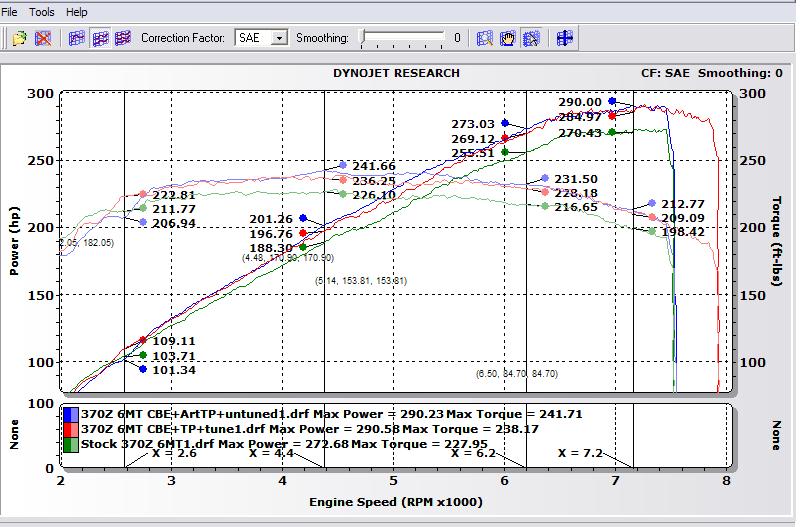
Task: Click the blue swatch for untuned1.drf run
Action: [71, 415]
